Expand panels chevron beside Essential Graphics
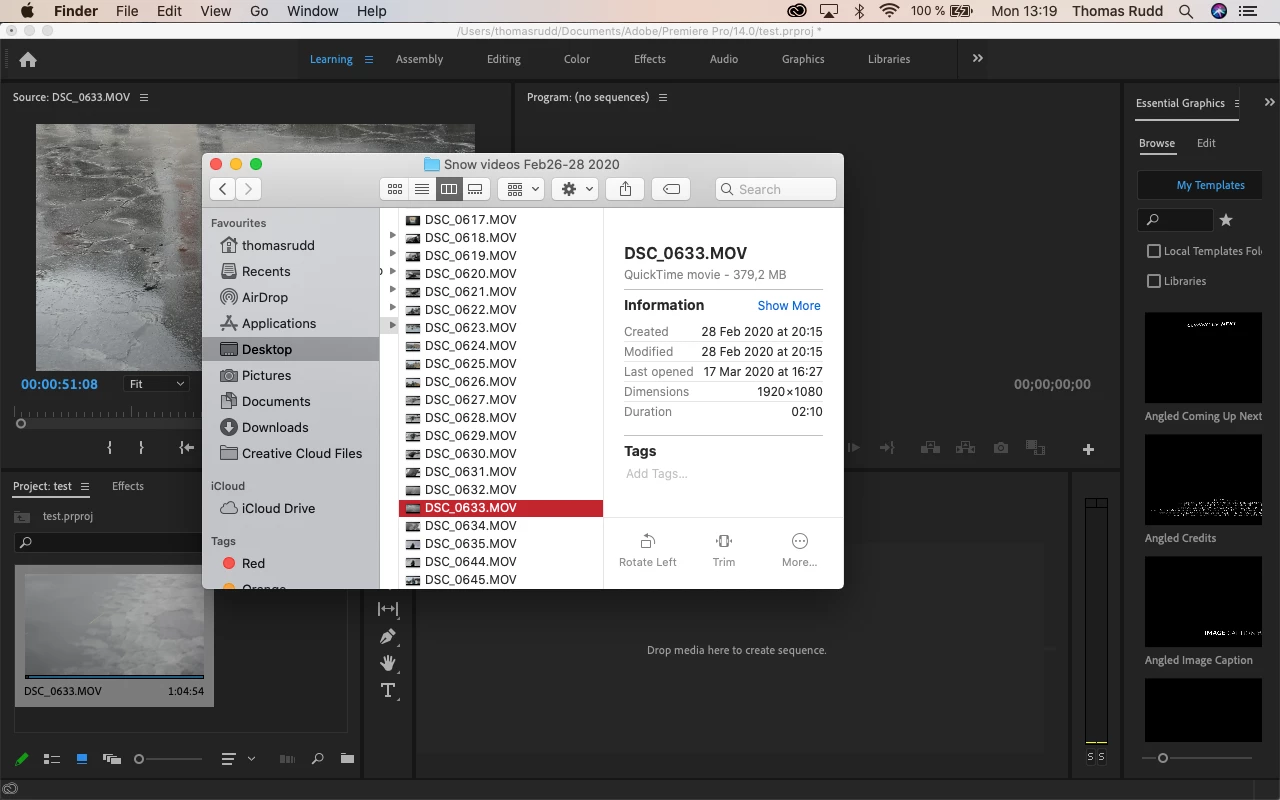This screenshot has height=800, width=1280. [x=1269, y=102]
